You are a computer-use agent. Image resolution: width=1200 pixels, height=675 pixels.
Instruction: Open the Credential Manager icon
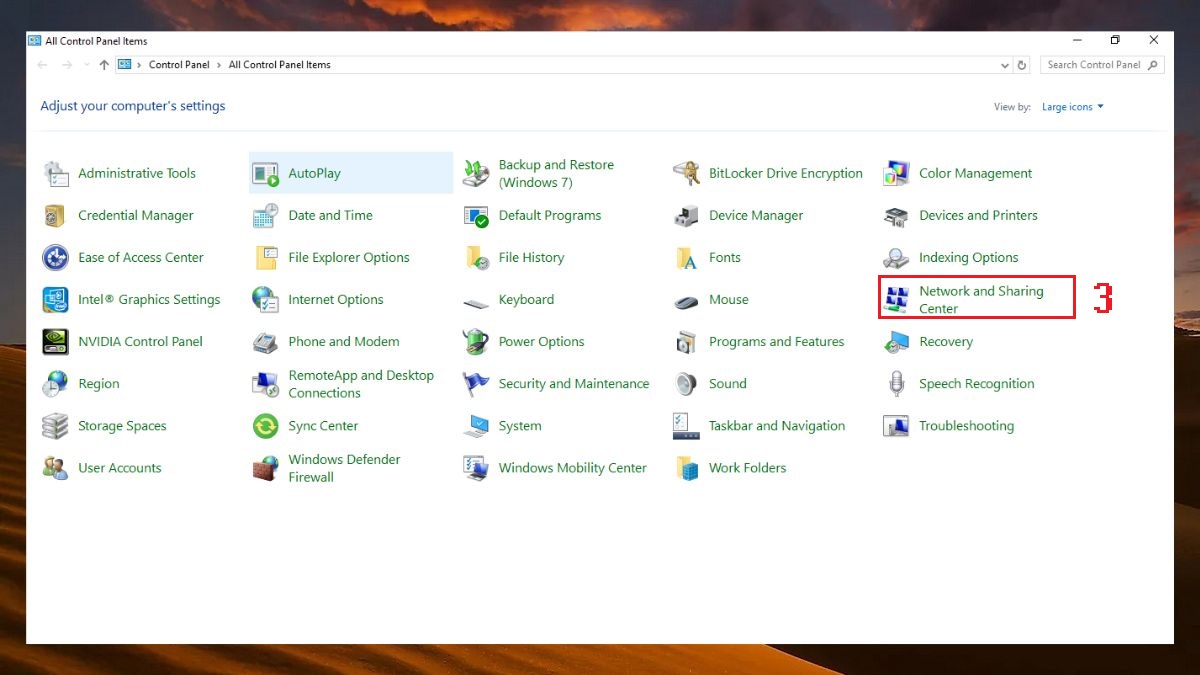pos(56,215)
